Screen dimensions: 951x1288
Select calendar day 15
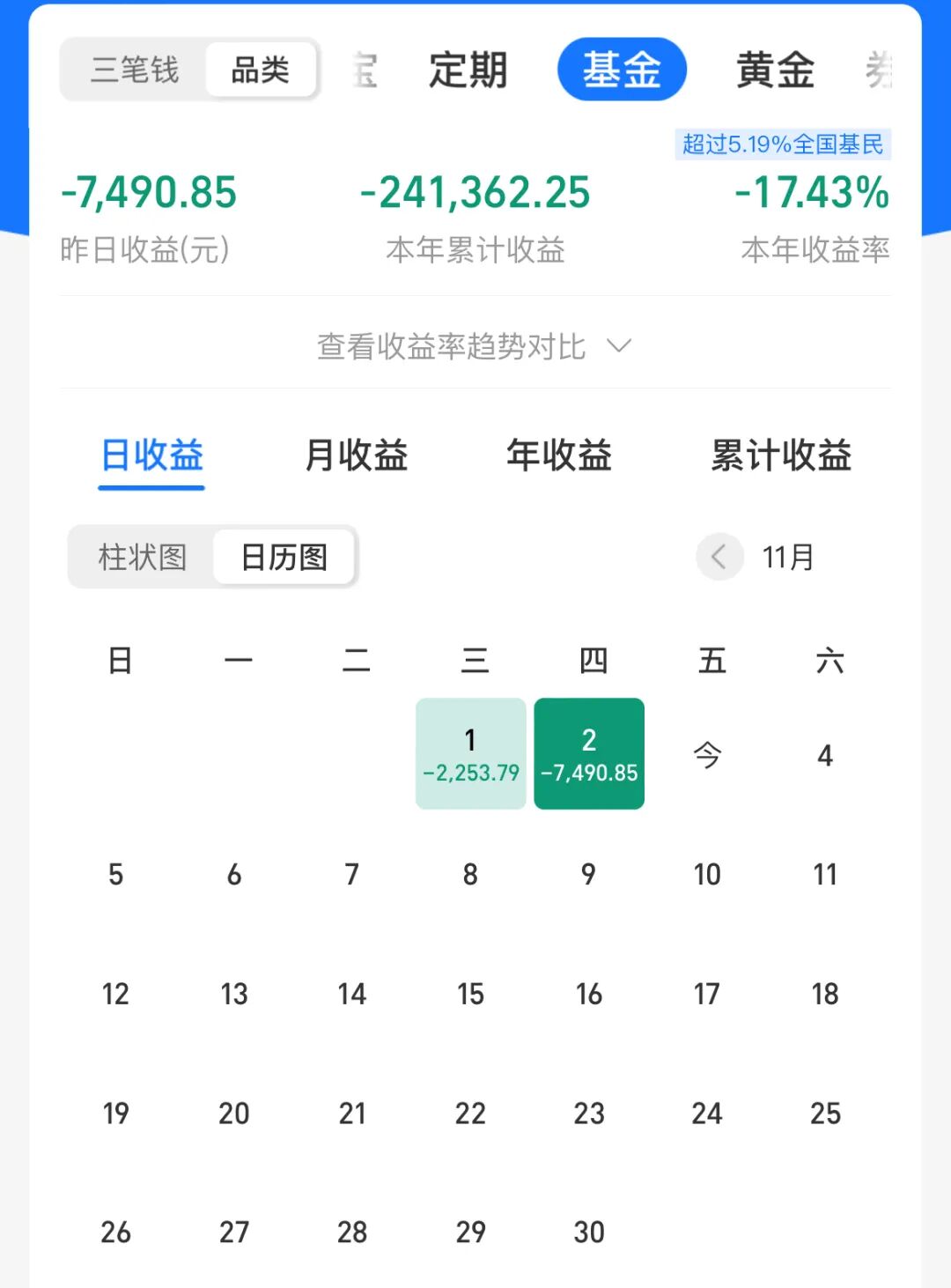[470, 994]
